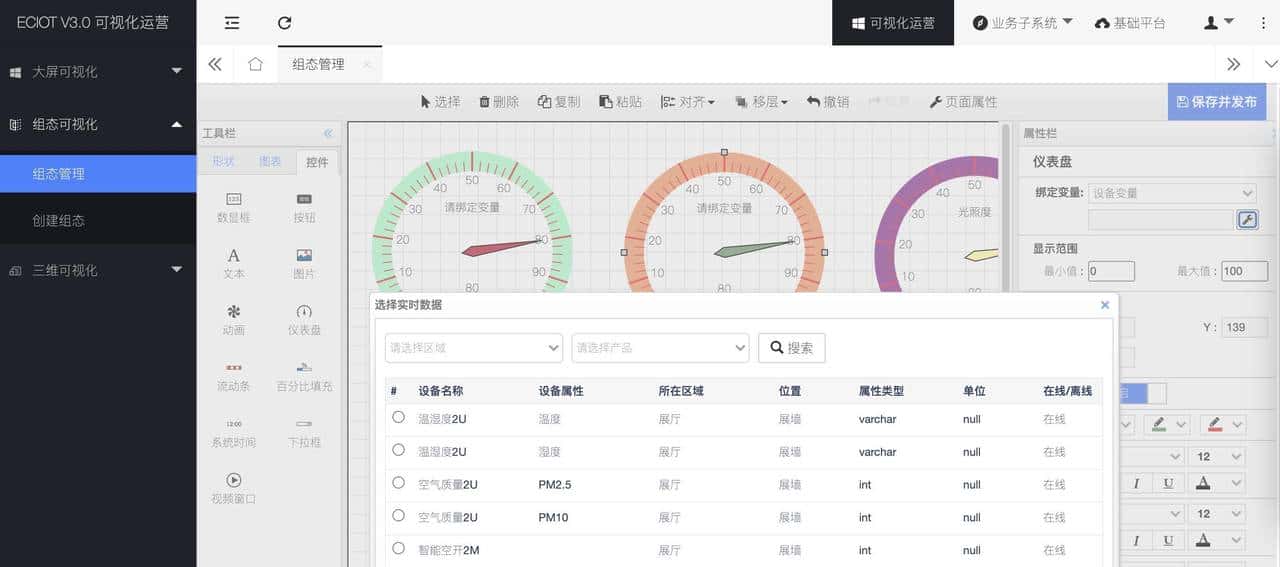Add a 数显框 numeric display widget
The width and height of the screenshot is (1280, 567).
(233, 207)
